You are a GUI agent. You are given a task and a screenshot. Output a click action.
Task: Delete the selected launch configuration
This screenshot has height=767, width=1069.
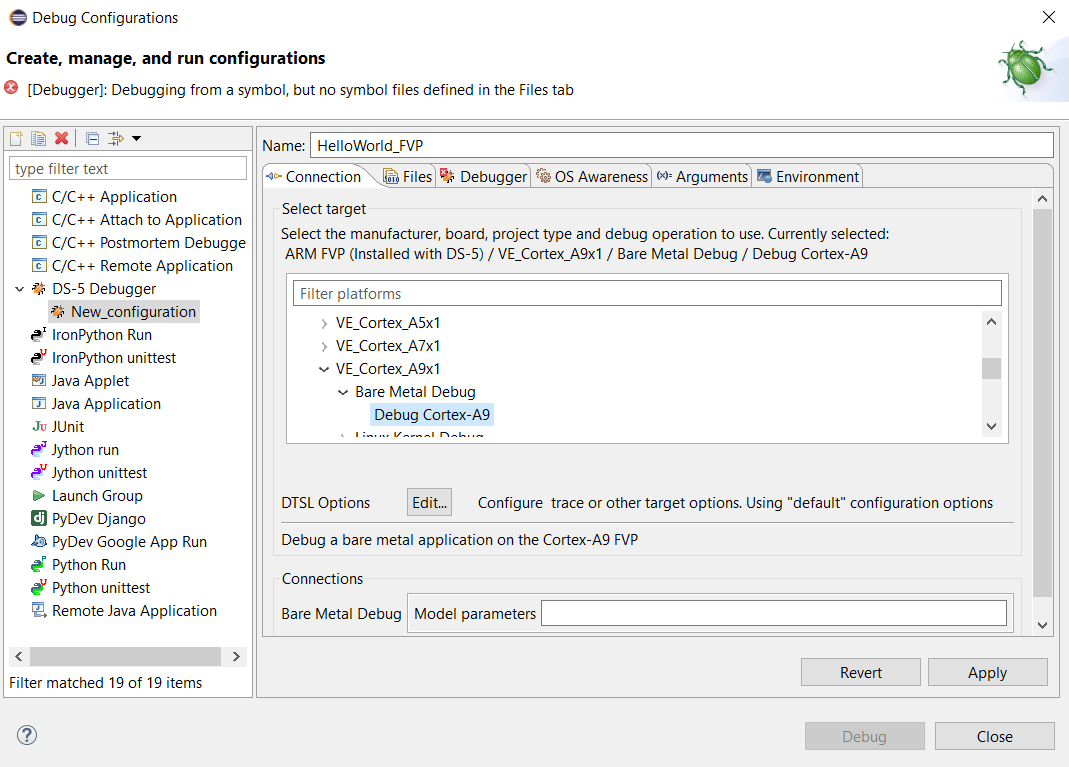point(62,138)
